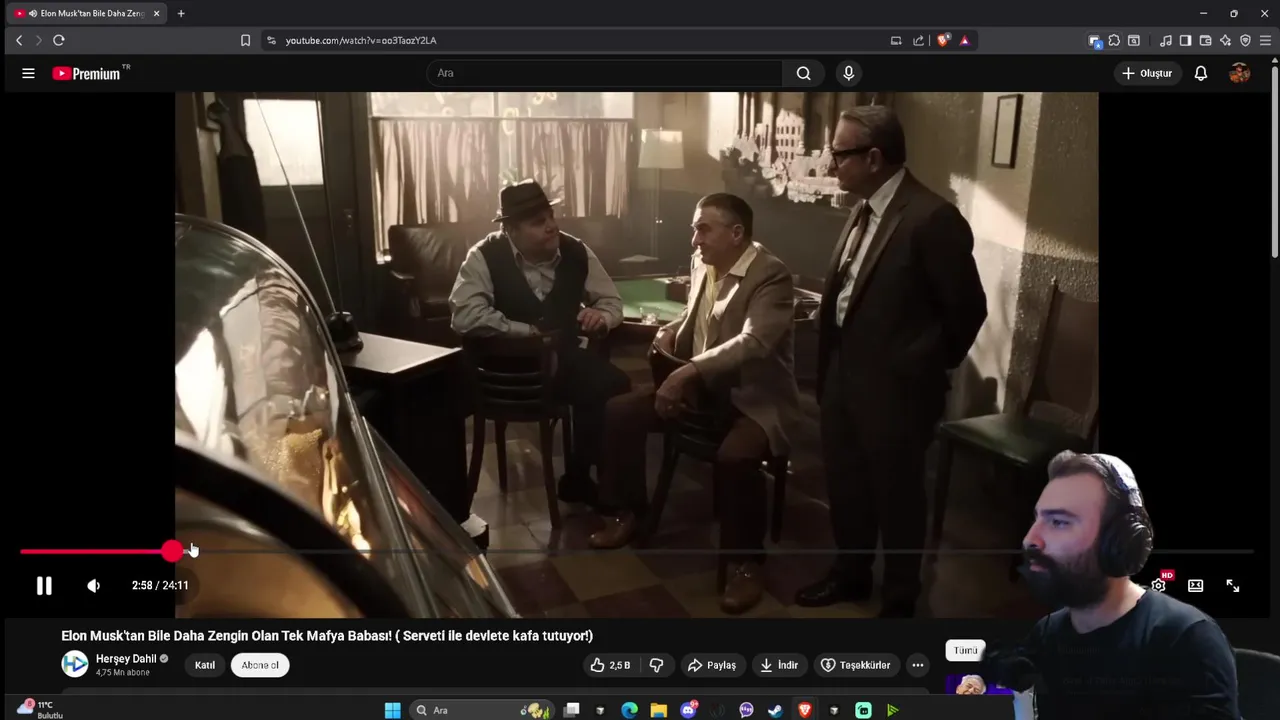Image resolution: width=1280 pixels, height=720 pixels.
Task: Mute the video volume
Action: click(x=93, y=586)
